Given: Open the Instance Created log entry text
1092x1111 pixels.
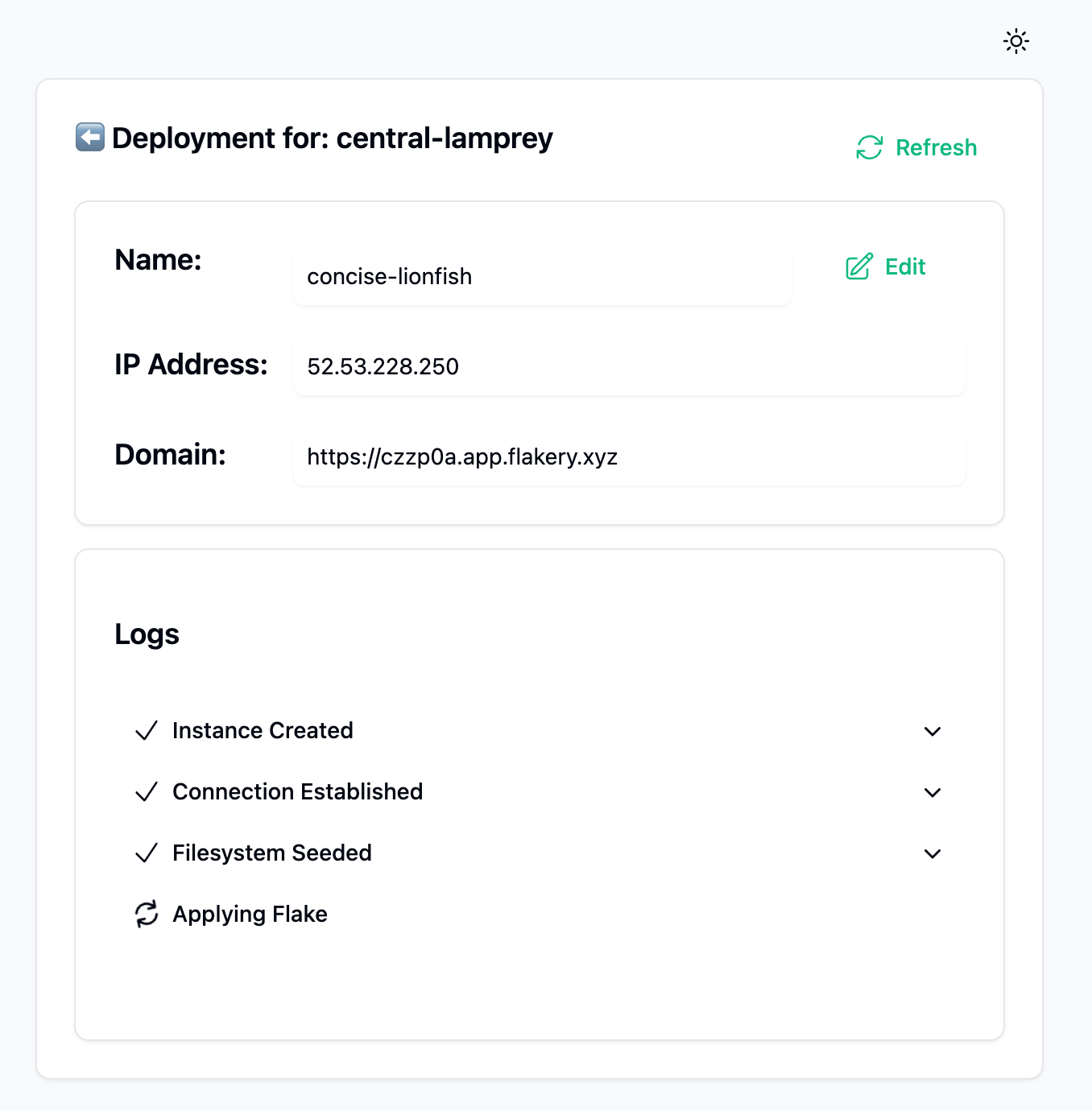Looking at the screenshot, I should [263, 730].
